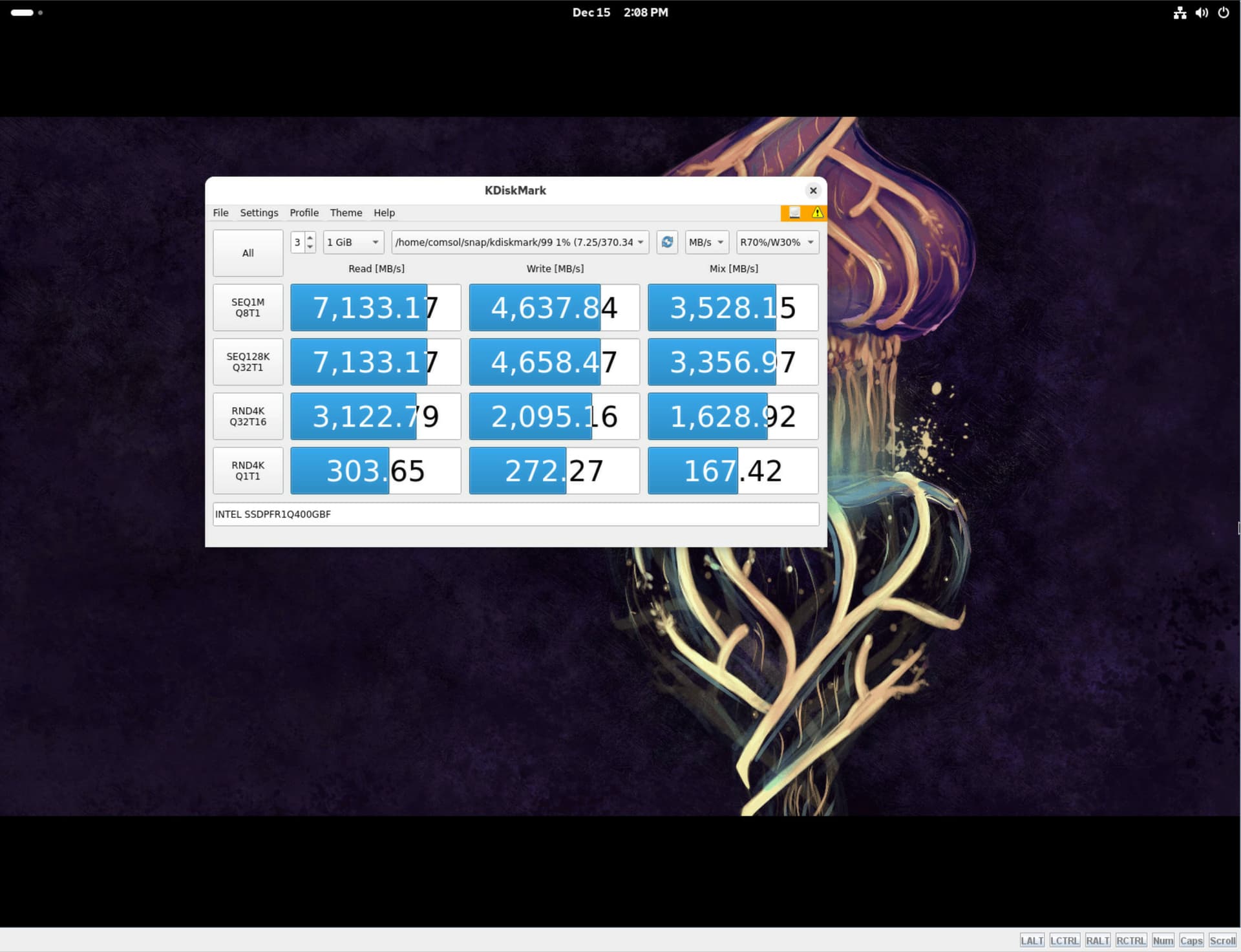The width and height of the screenshot is (1241, 952).
Task: Click the Activities pill in top-left corner
Action: point(22,12)
